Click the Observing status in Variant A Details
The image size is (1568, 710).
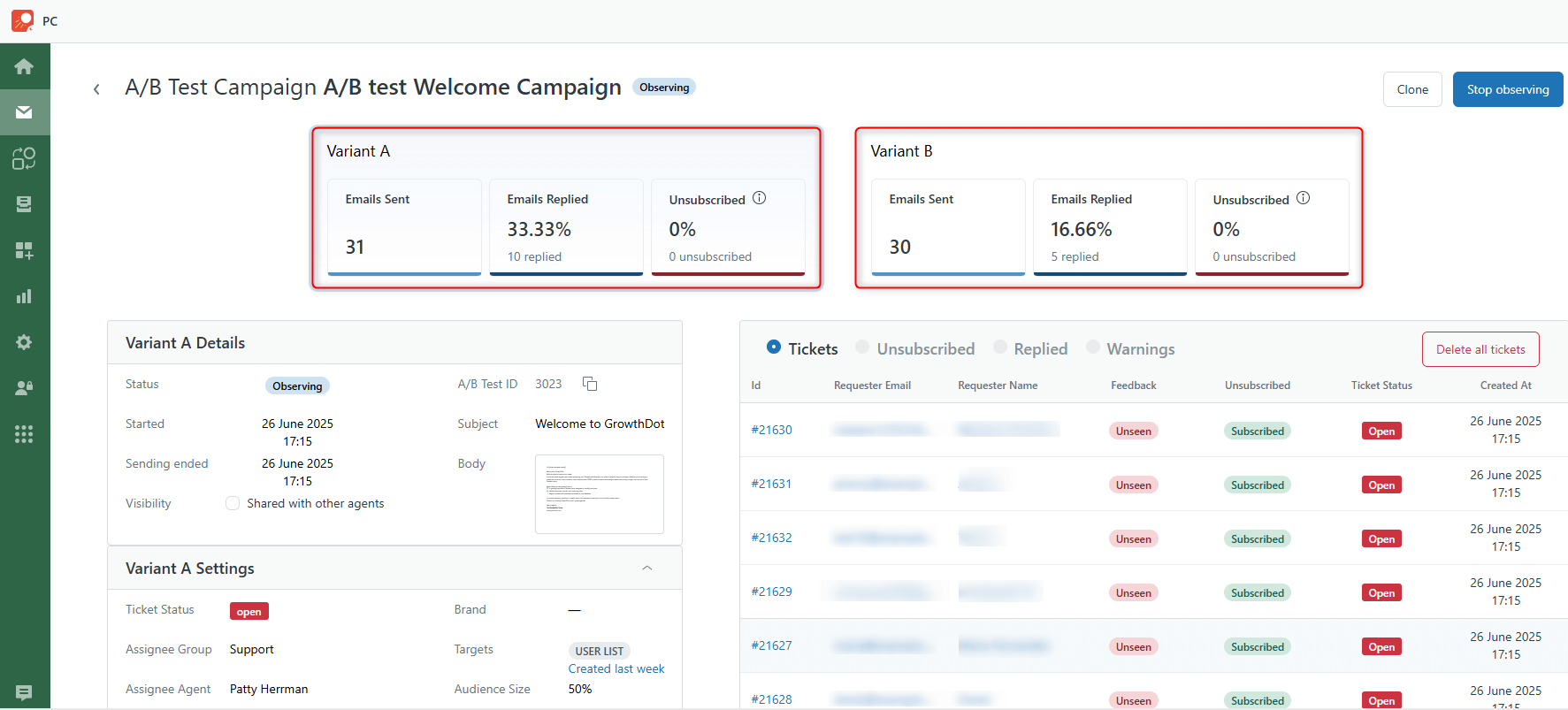[297, 386]
